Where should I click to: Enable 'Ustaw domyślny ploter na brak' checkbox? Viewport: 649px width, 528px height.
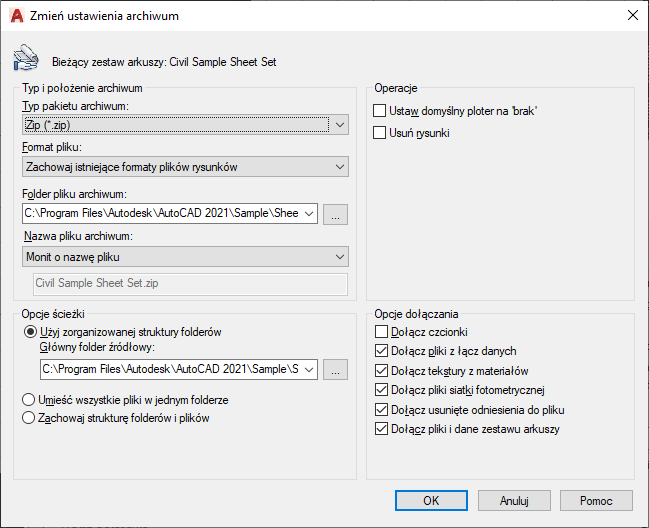coord(380,111)
